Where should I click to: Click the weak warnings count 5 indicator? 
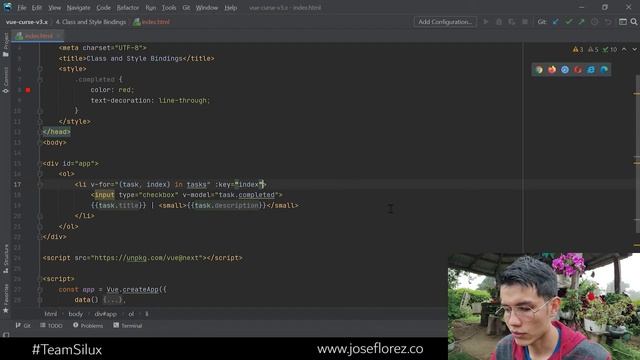tap(593, 49)
